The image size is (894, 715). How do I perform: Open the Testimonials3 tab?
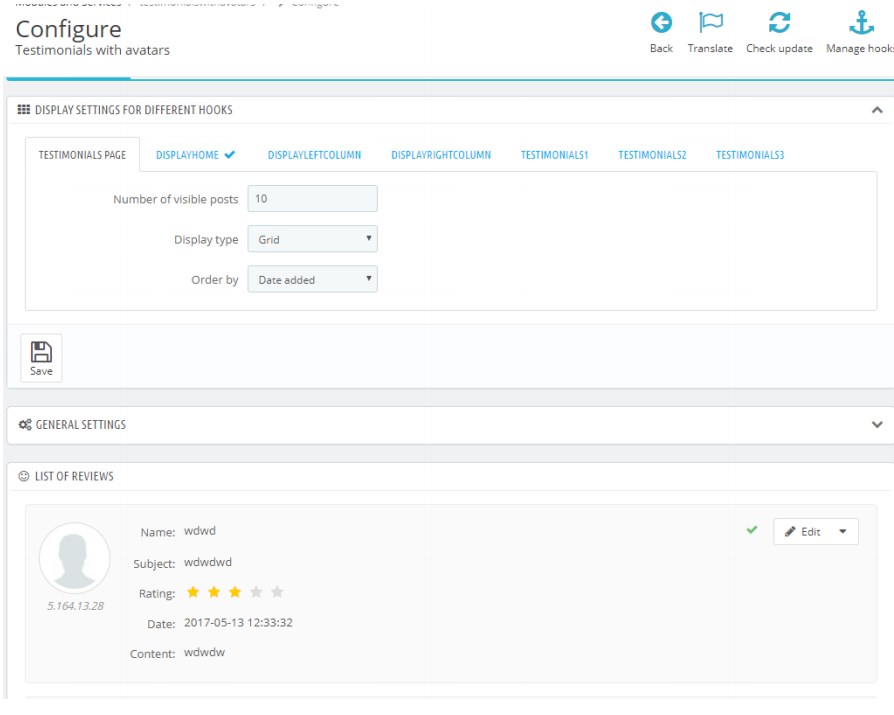pyautogui.click(x=750, y=155)
